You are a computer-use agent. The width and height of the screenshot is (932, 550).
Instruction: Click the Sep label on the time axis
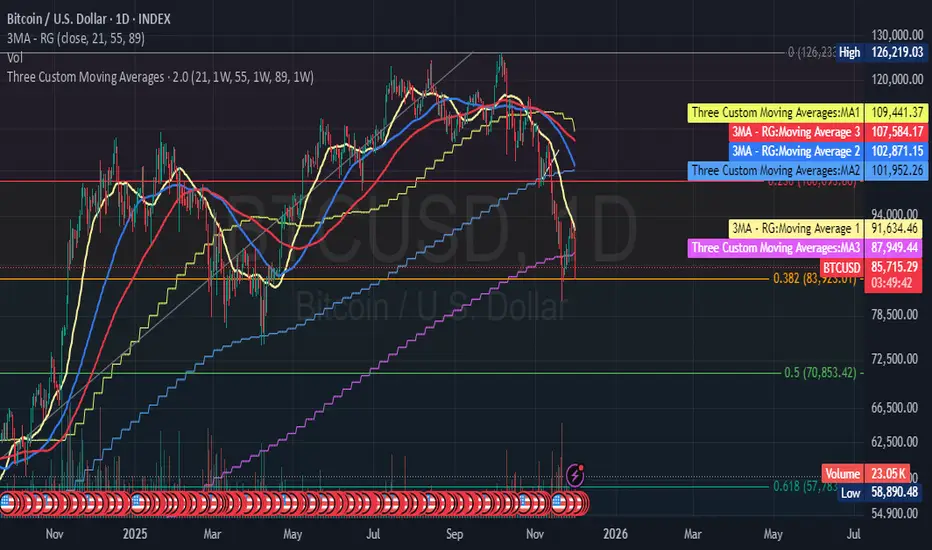tap(454, 534)
